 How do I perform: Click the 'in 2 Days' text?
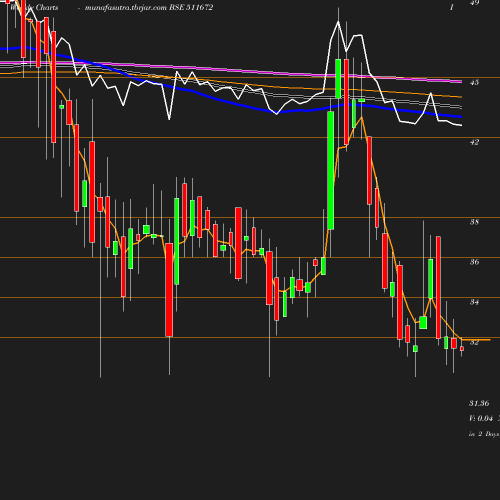click(484, 434)
